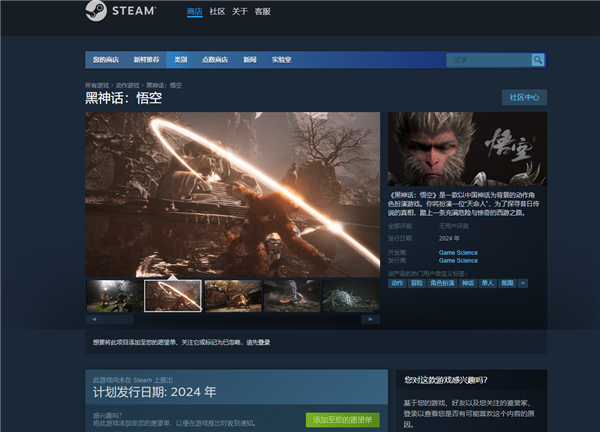The width and height of the screenshot is (600, 432).
Task: Click the Steam logo icon
Action: click(x=96, y=10)
